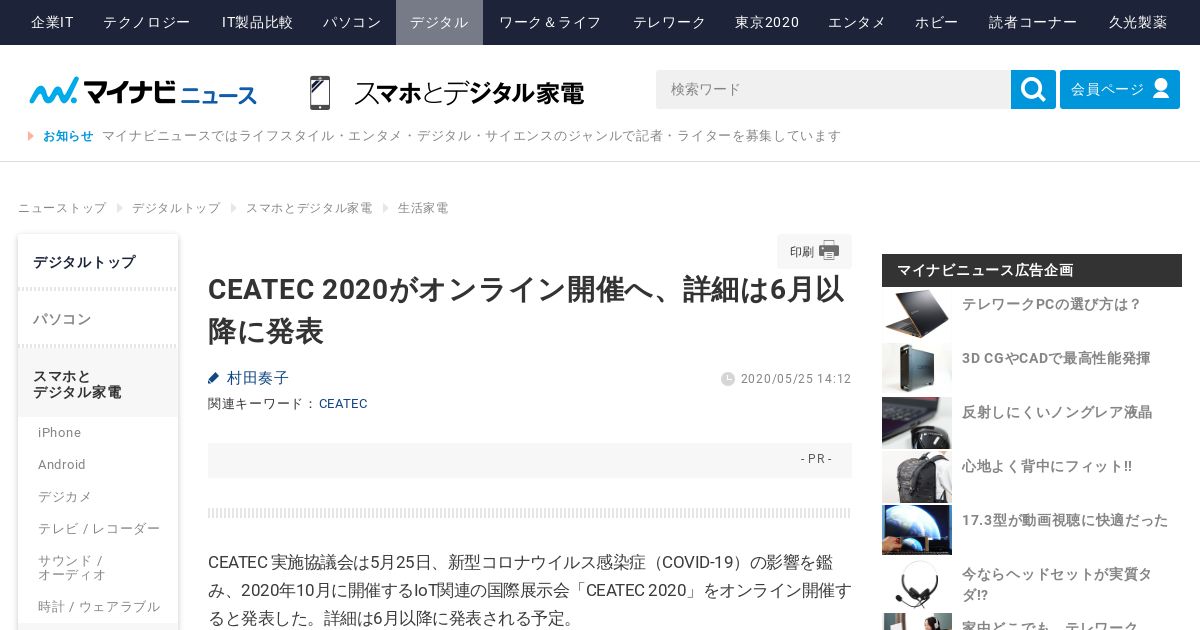Image resolution: width=1200 pixels, height=630 pixels.
Task: Open the パソコン top menu item
Action: pyautogui.click(x=352, y=22)
